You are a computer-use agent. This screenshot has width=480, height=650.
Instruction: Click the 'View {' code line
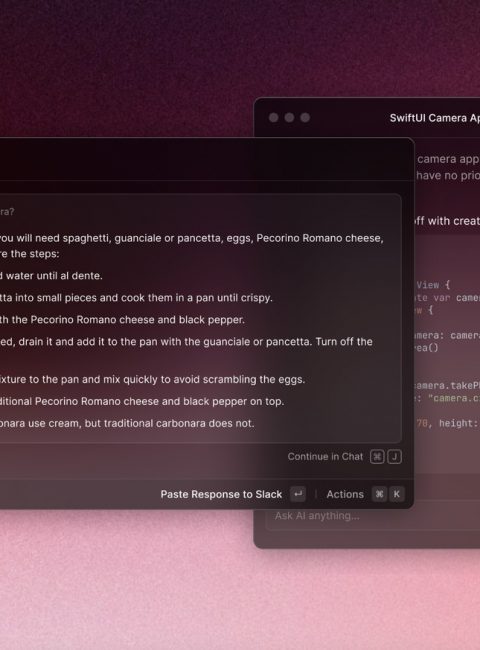click(433, 285)
